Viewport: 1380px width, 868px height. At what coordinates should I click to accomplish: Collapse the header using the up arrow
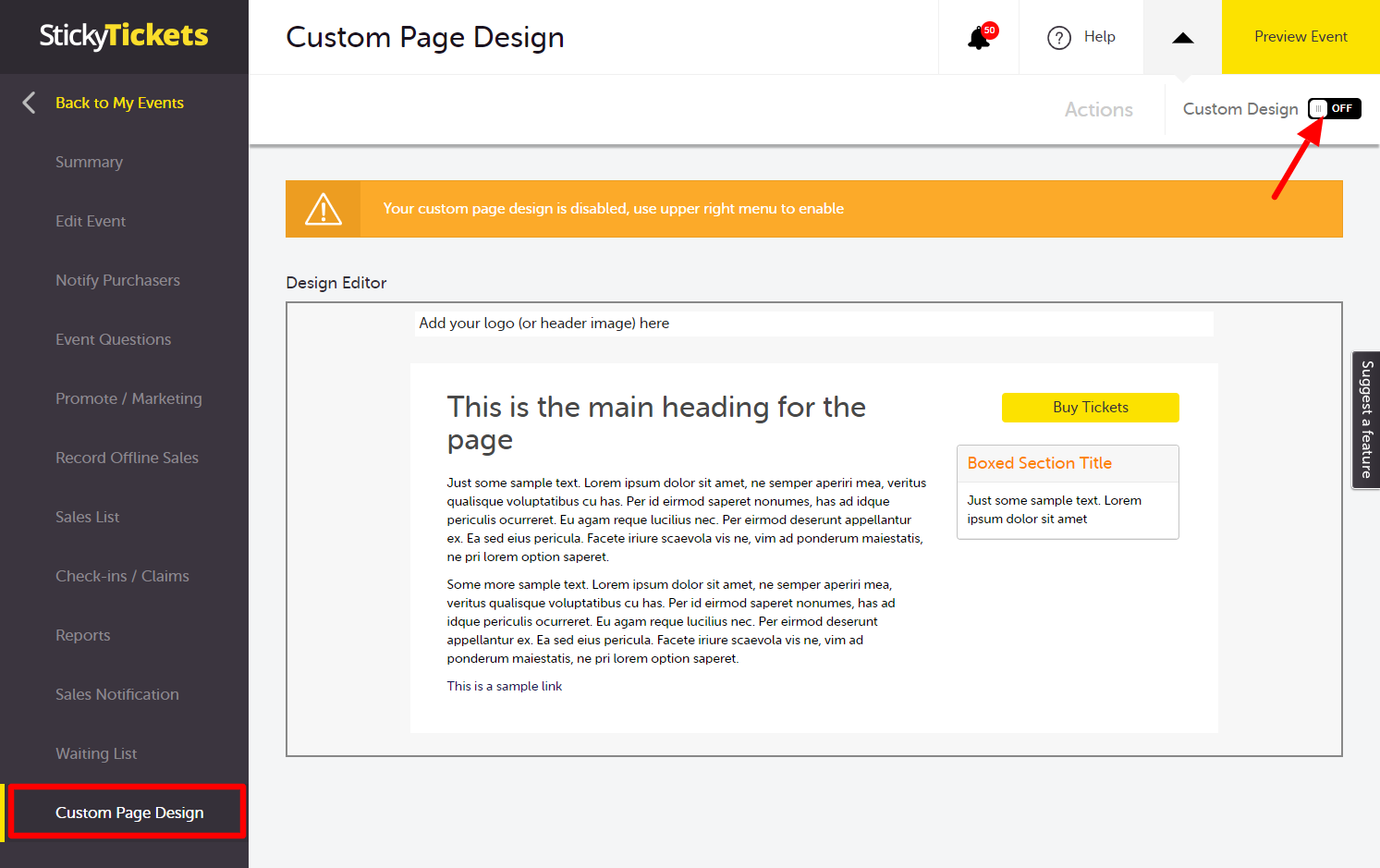tap(1182, 37)
